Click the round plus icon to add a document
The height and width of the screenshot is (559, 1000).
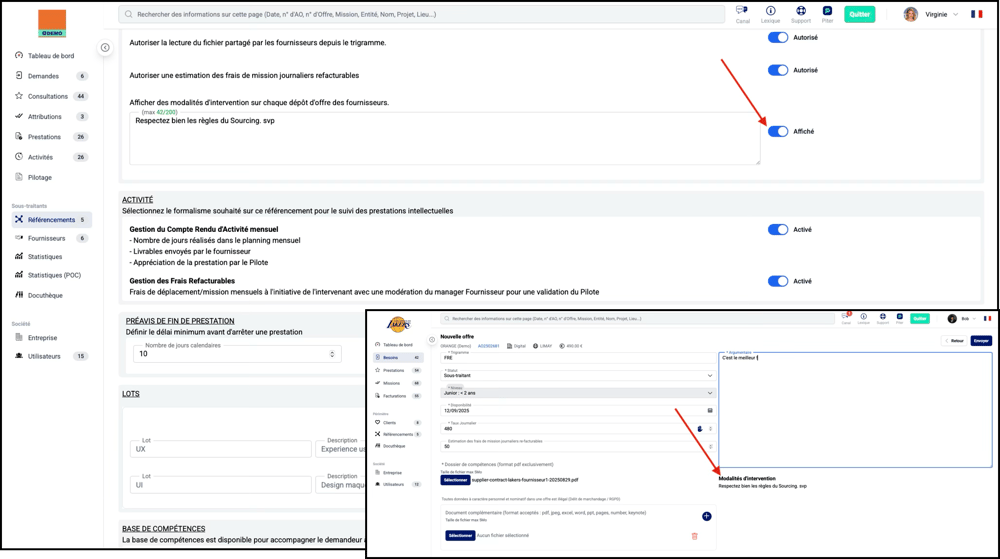click(x=706, y=516)
